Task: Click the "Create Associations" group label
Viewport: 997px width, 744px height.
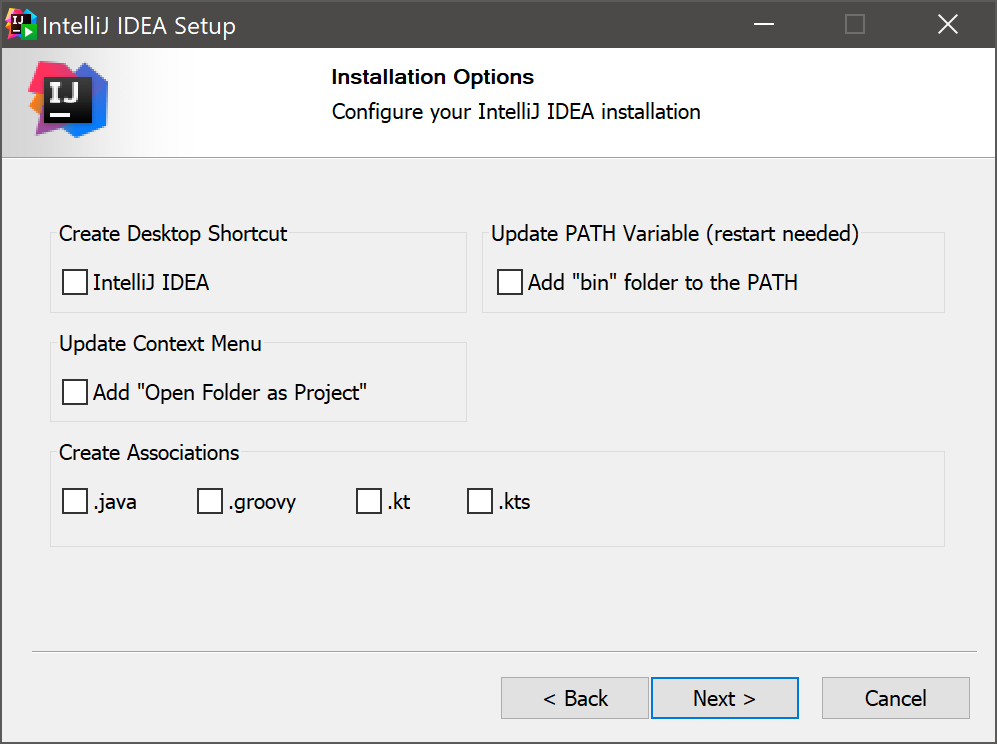Action: [x=149, y=453]
